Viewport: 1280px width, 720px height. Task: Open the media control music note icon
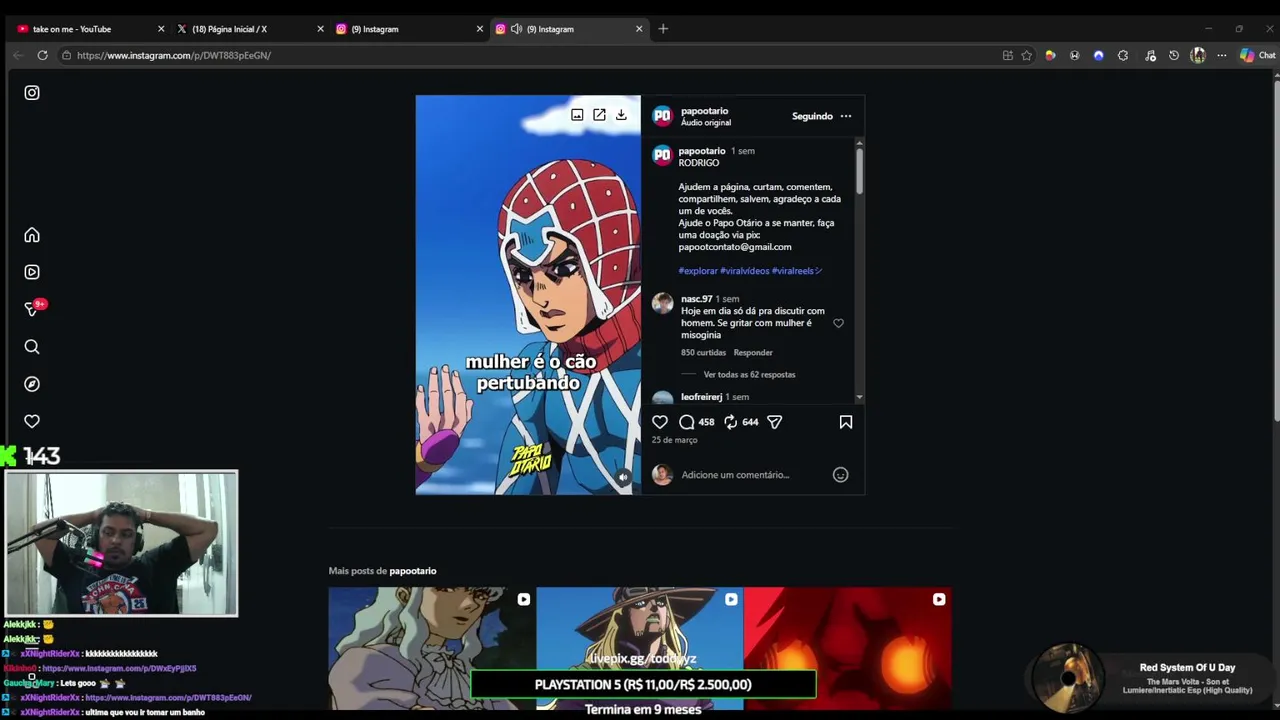point(1150,55)
